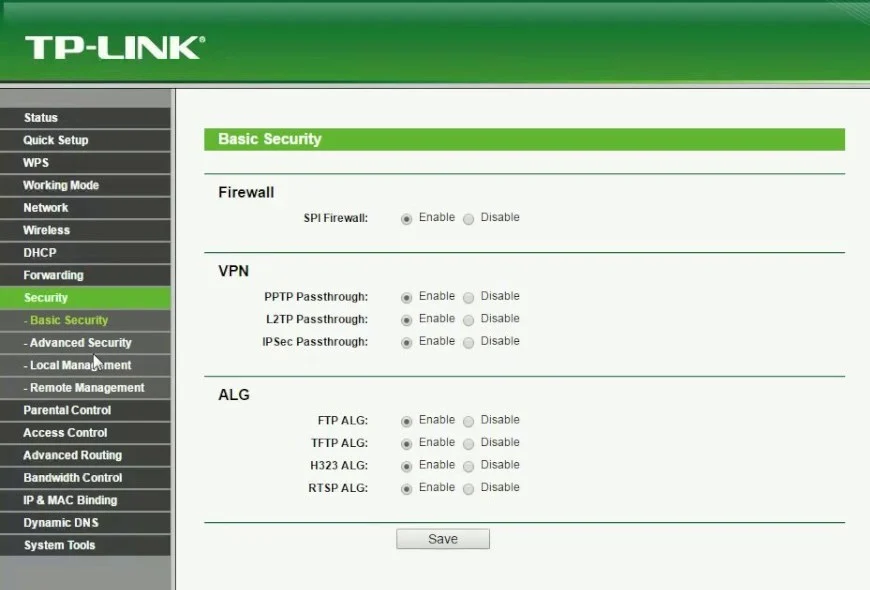The image size is (870, 590).
Task: Disable FTP ALG option
Action: coord(469,422)
